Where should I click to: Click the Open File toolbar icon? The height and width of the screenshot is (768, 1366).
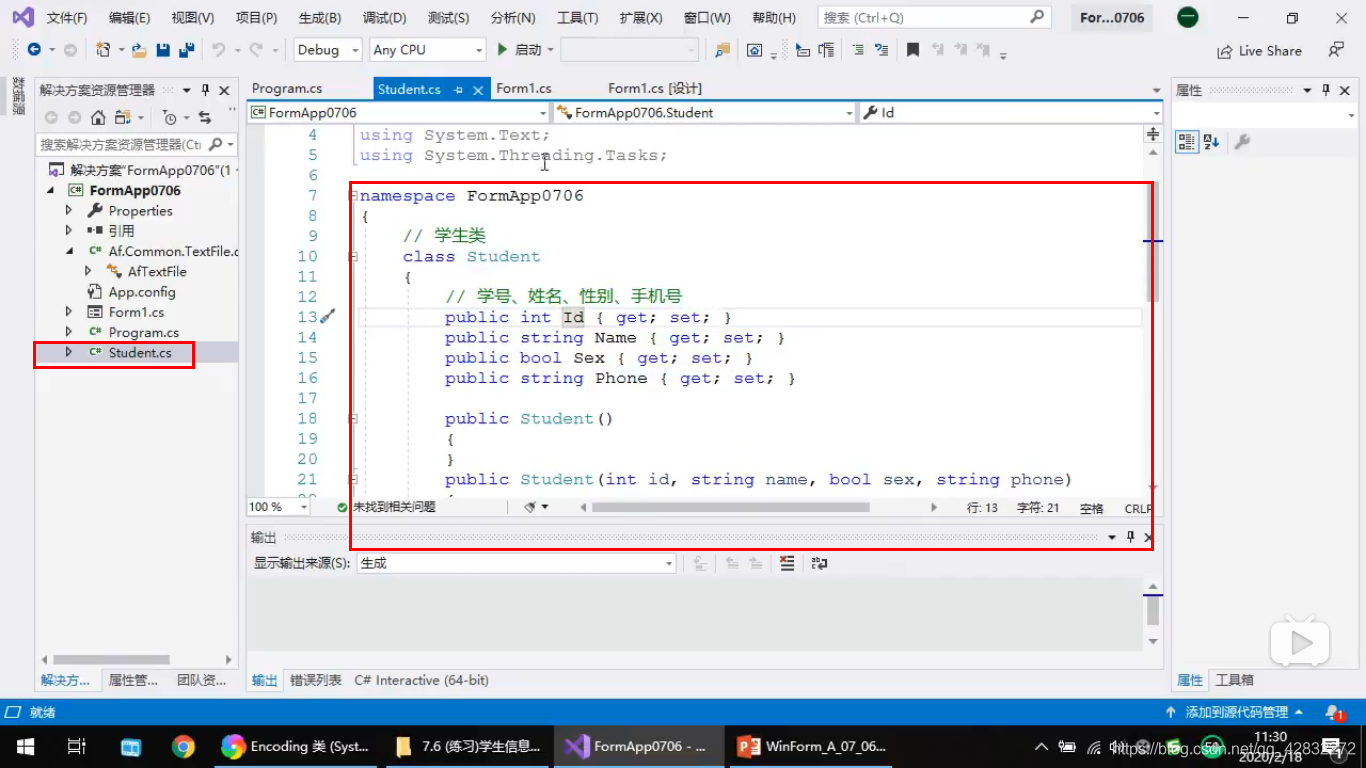(x=139, y=50)
